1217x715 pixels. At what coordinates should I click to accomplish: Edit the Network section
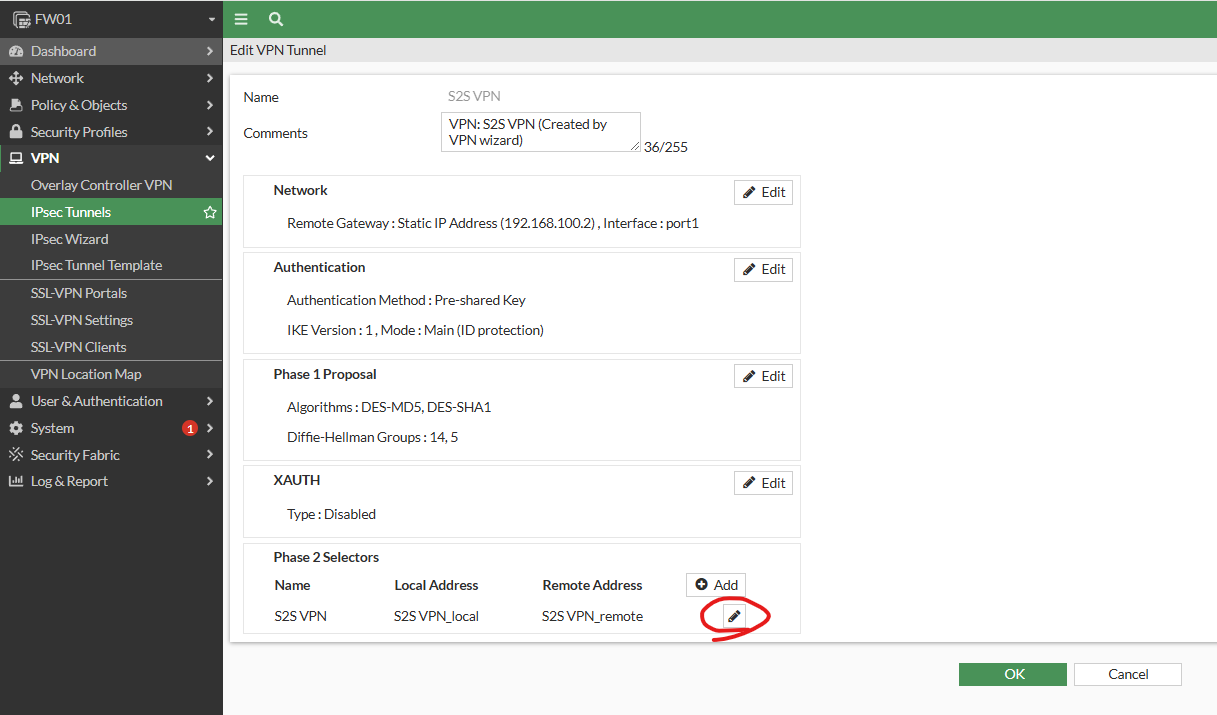[763, 192]
